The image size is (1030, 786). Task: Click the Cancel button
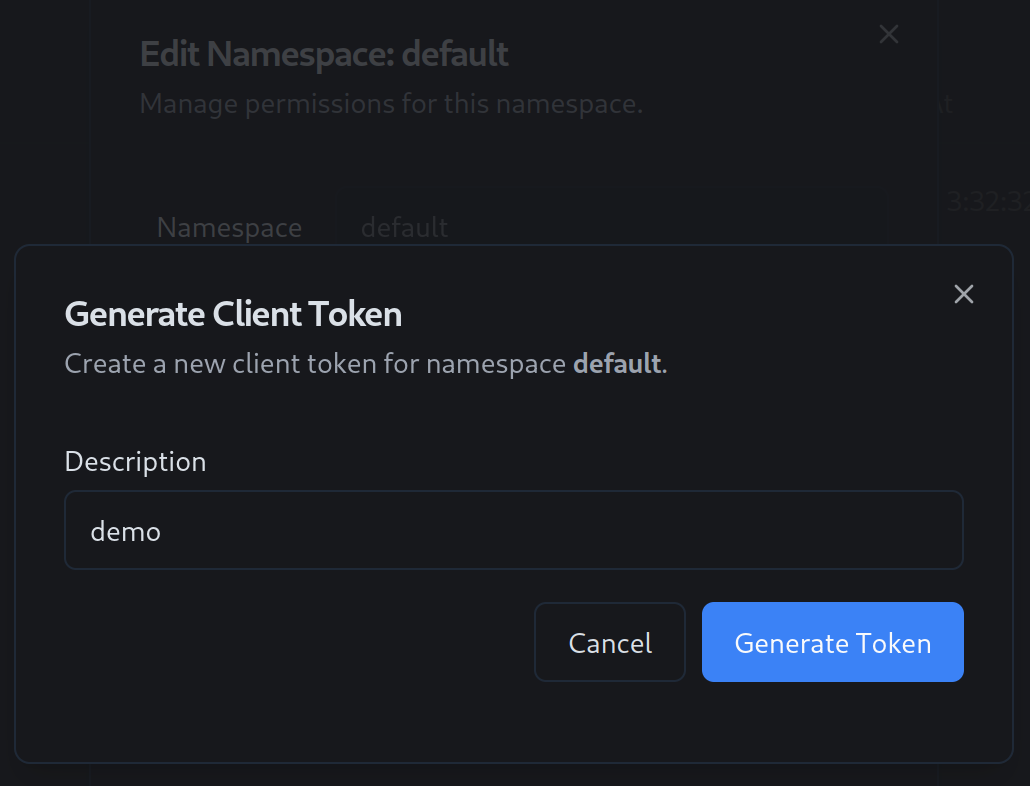[609, 642]
